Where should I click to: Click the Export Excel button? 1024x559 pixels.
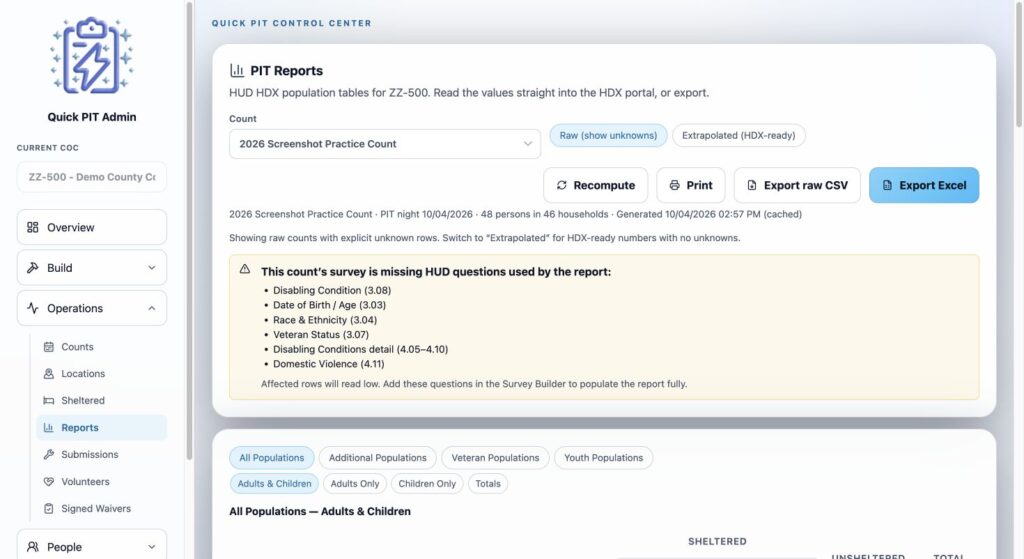pyautogui.click(x=924, y=185)
